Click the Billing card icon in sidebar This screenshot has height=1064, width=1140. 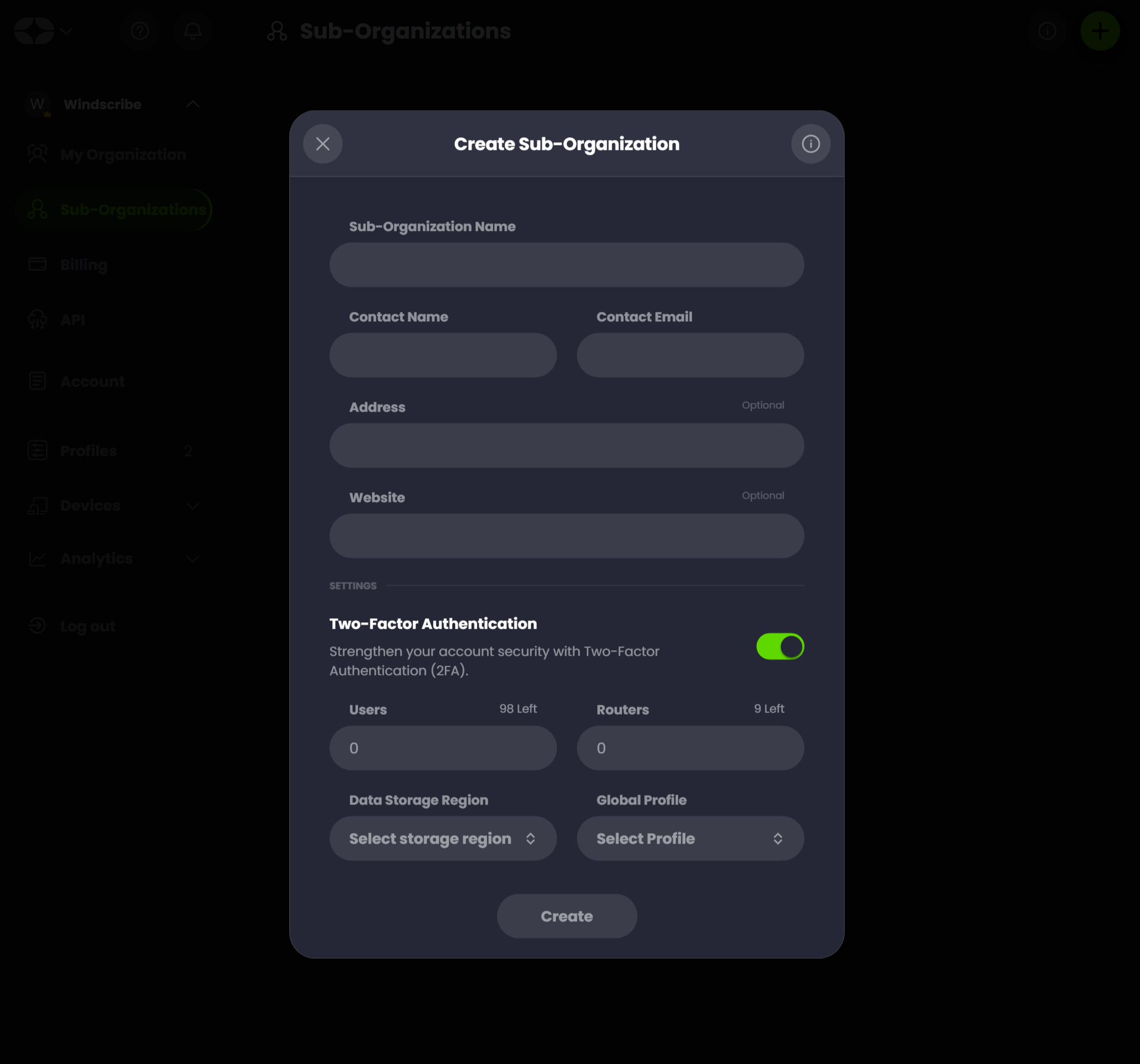tap(37, 264)
